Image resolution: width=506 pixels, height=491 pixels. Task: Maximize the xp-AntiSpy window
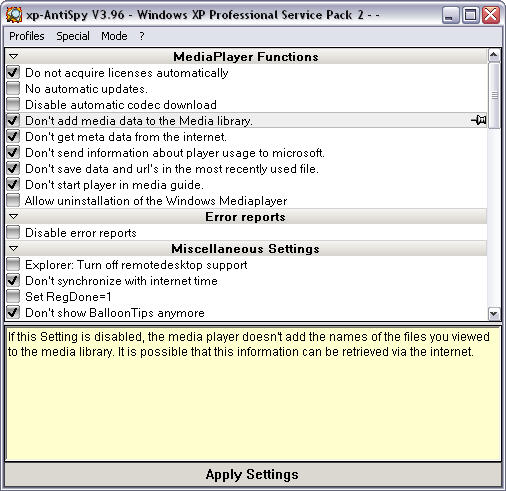(x=470, y=15)
